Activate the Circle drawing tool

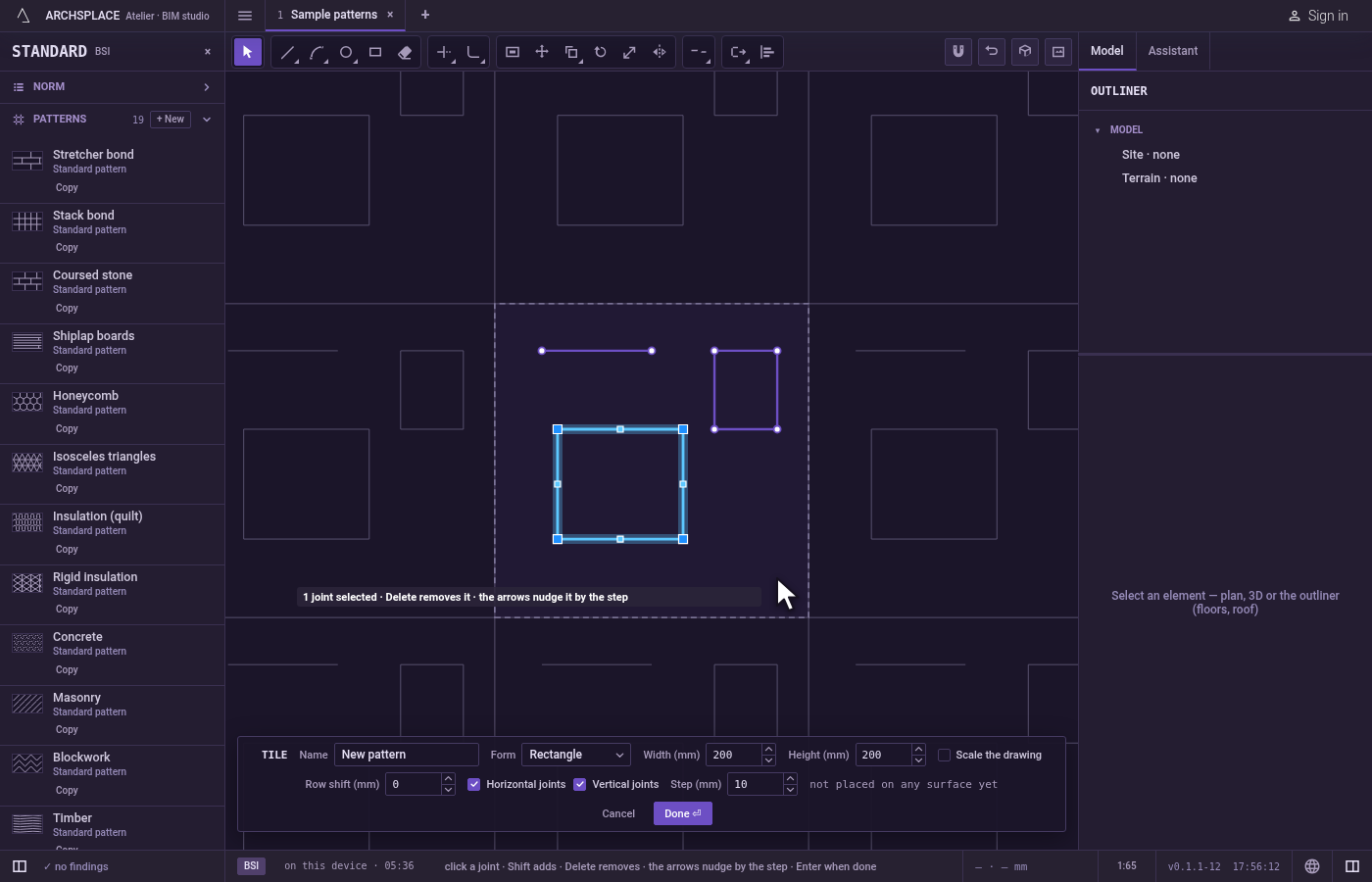(346, 52)
